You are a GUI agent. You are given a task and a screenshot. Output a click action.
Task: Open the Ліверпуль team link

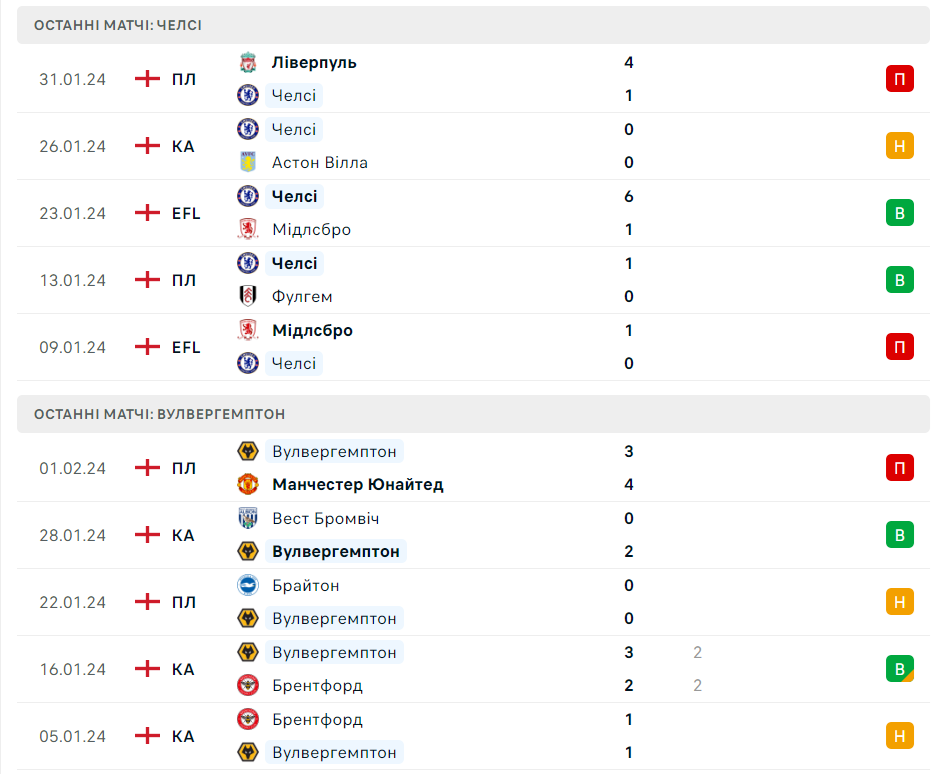click(x=314, y=63)
